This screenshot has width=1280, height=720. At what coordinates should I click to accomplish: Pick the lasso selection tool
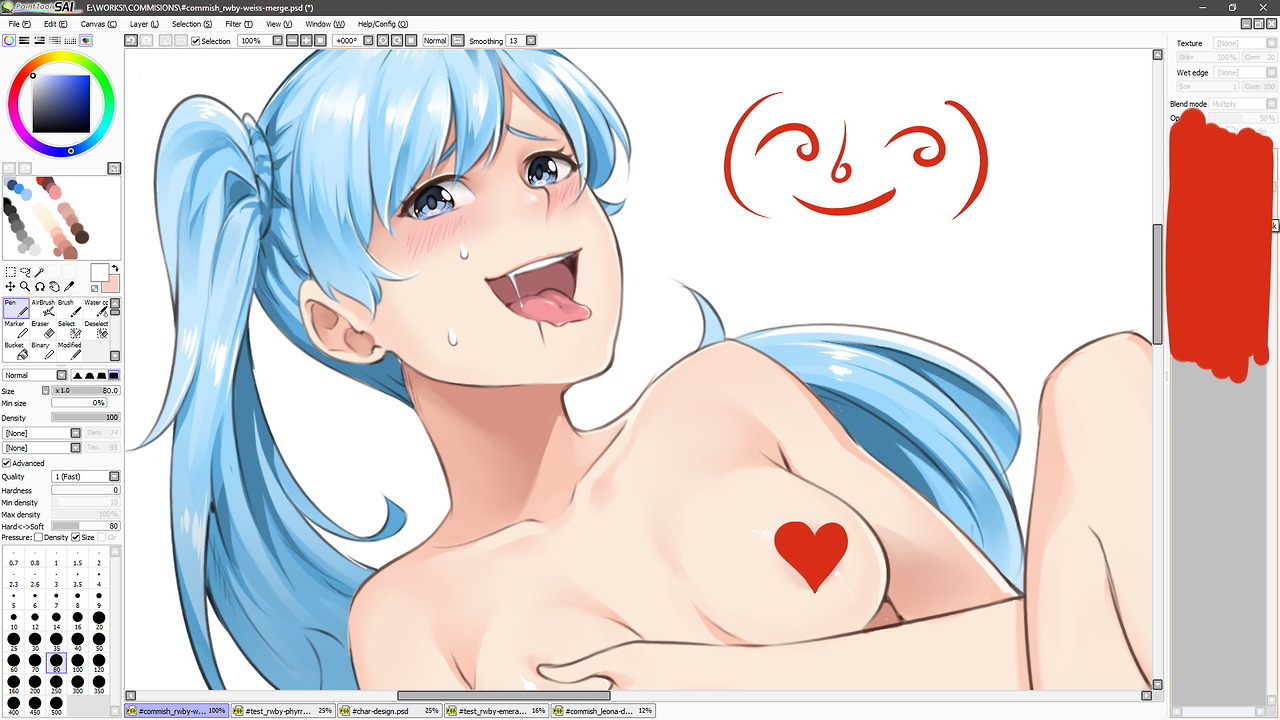pos(25,272)
